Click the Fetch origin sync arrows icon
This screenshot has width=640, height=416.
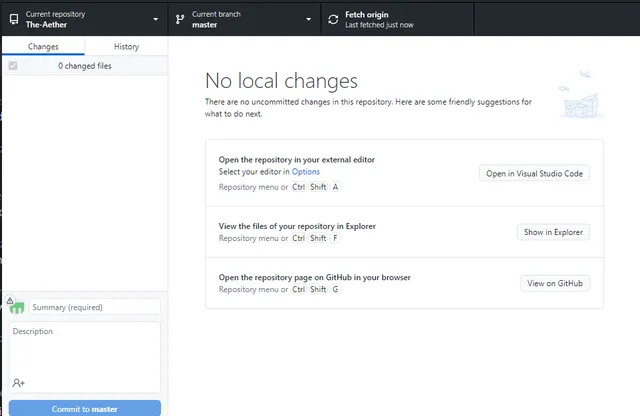tap(333, 19)
